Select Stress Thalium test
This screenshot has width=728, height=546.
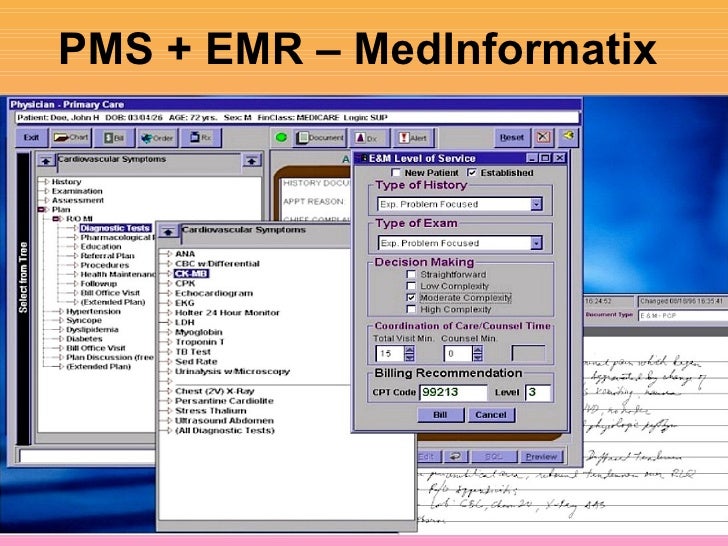pos(211,410)
